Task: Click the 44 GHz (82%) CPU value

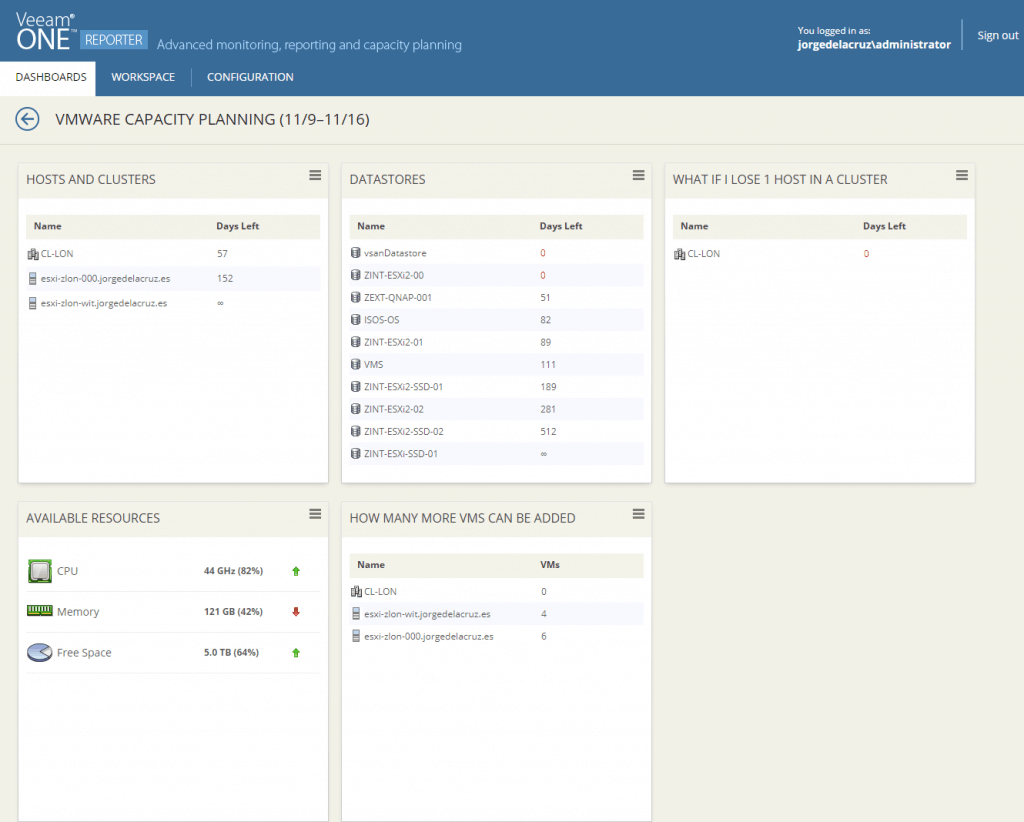Action: (233, 571)
